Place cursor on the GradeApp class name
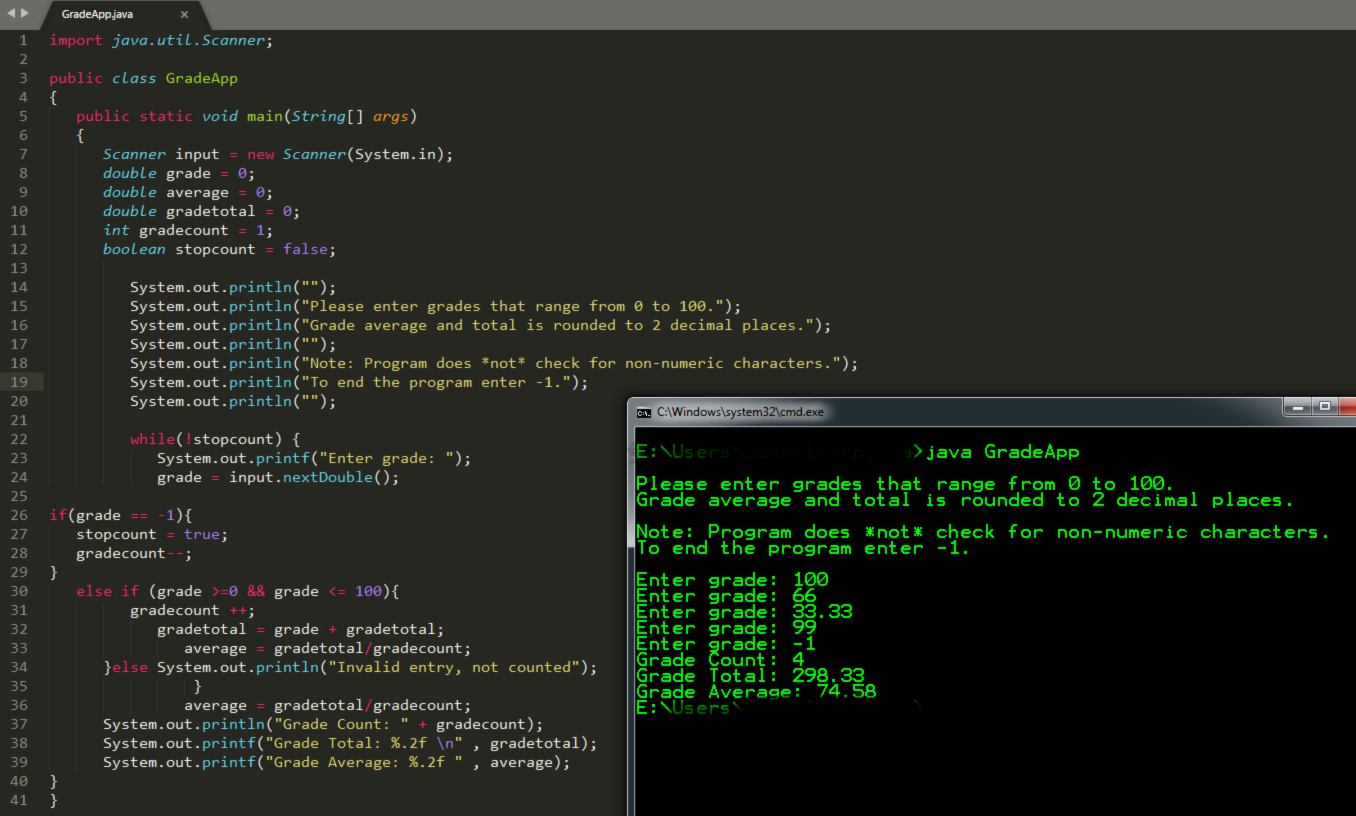This screenshot has width=1356, height=816. point(201,78)
